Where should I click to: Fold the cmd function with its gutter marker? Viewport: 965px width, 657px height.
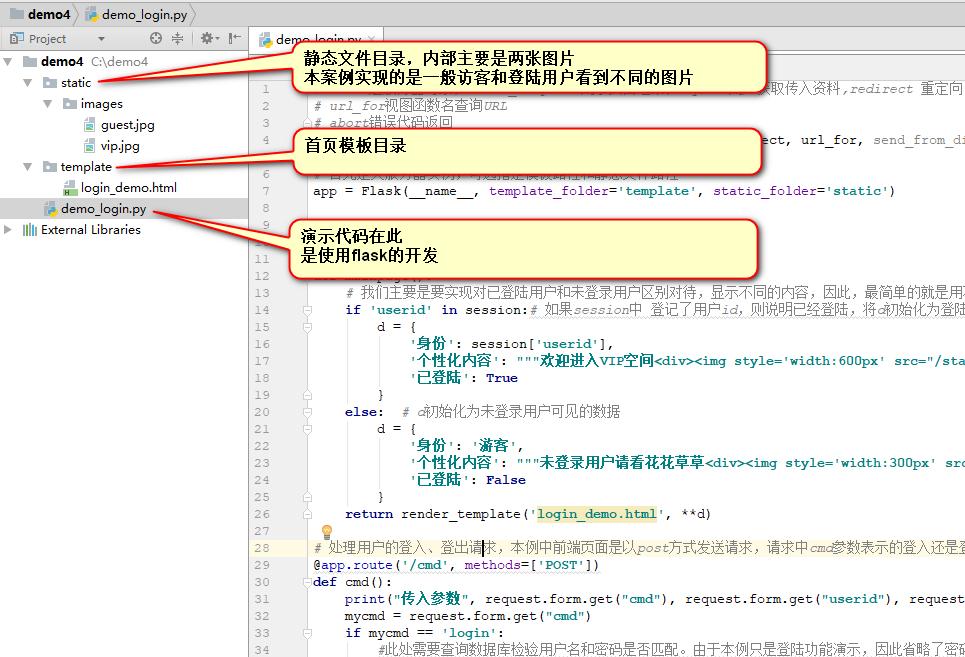click(308, 582)
